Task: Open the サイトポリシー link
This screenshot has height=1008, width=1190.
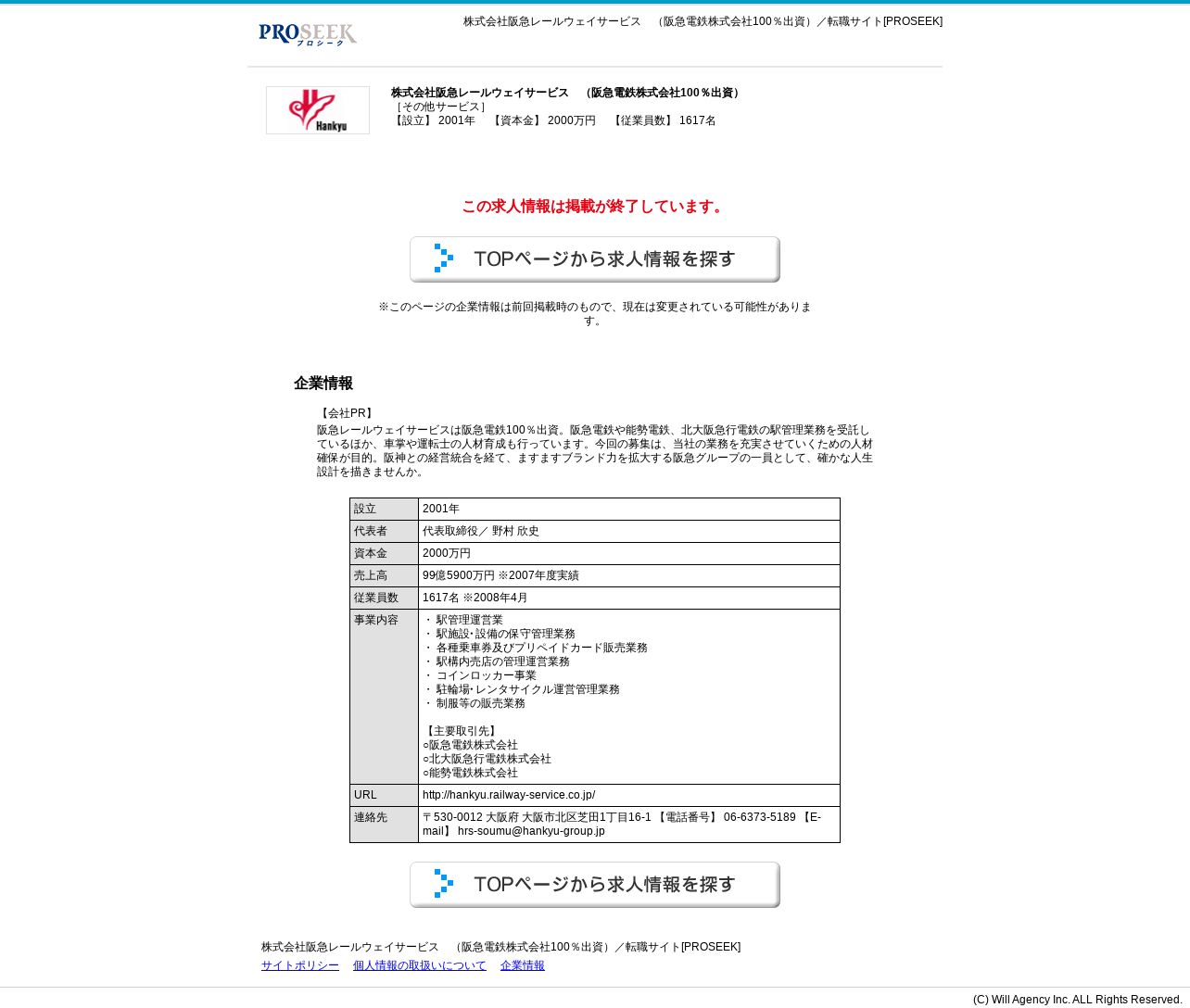Action: click(x=300, y=965)
